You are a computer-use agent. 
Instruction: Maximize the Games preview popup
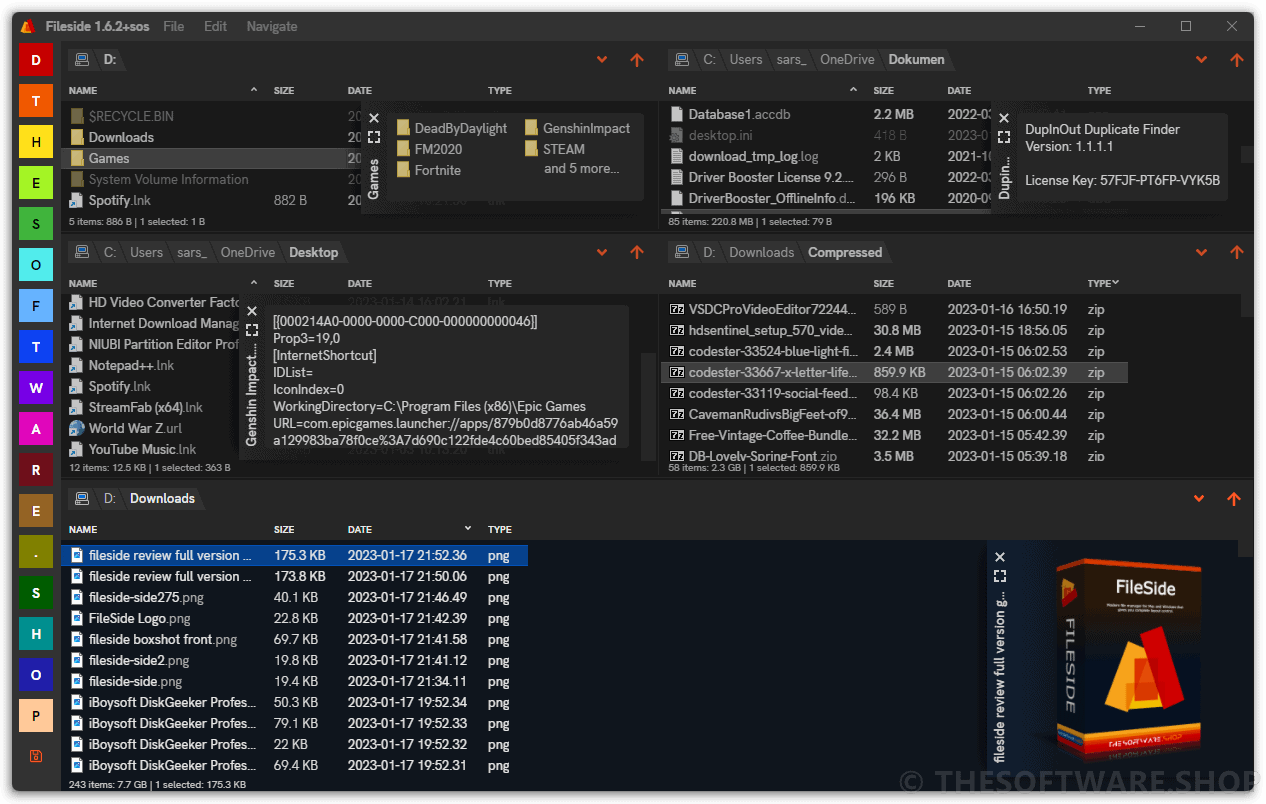pyautogui.click(x=373, y=137)
